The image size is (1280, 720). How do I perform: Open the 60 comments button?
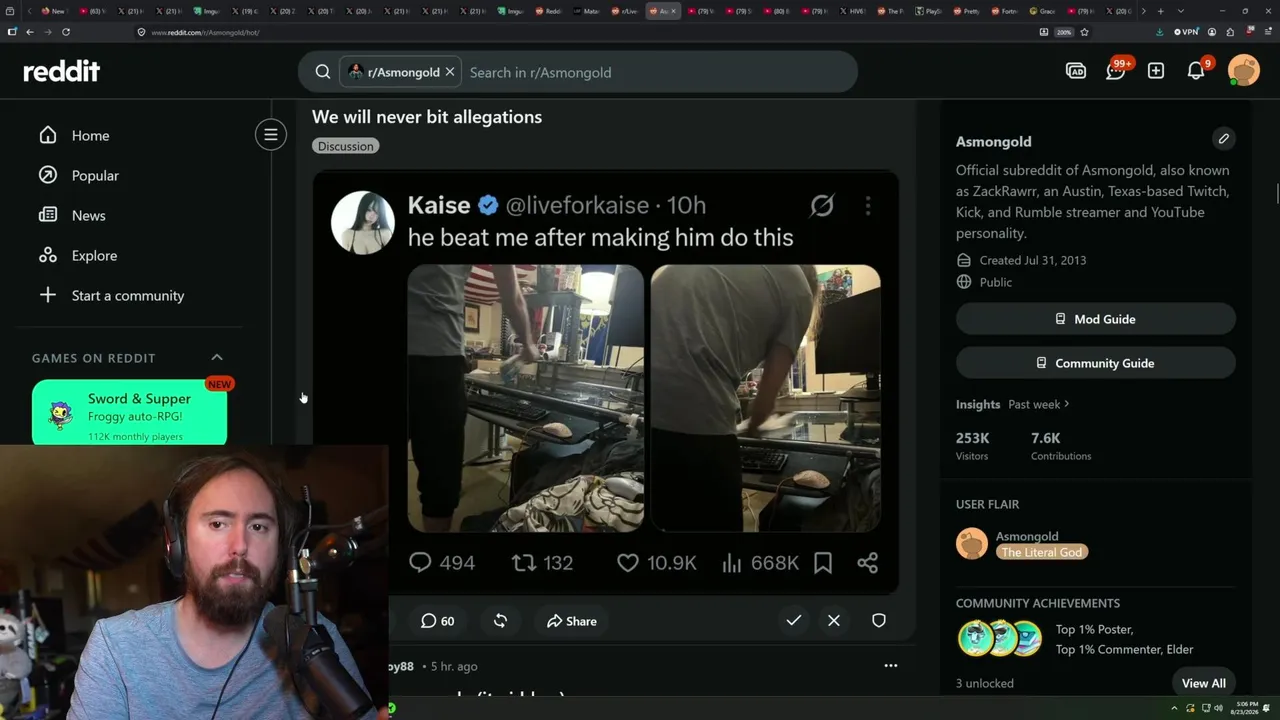click(438, 621)
